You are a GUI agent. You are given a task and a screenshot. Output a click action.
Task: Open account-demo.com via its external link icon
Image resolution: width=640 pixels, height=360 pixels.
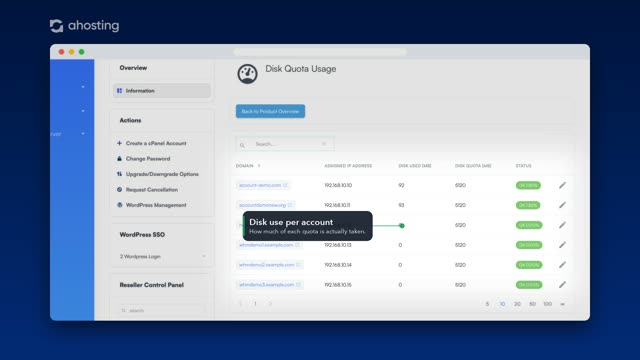pos(285,185)
